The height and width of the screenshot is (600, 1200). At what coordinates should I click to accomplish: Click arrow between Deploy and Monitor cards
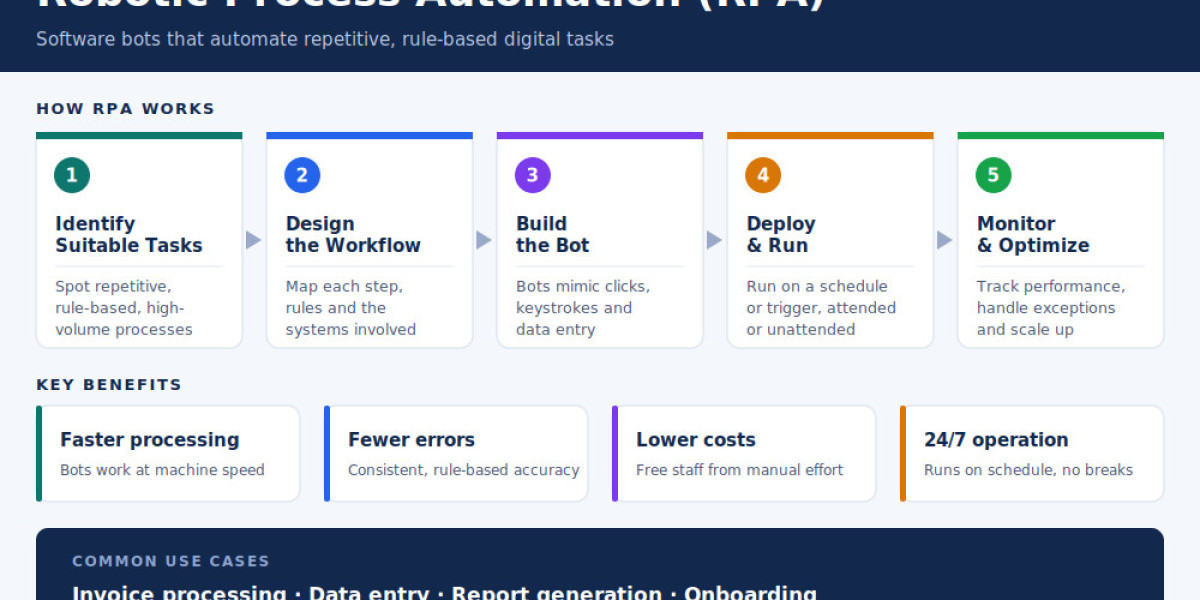(945, 240)
